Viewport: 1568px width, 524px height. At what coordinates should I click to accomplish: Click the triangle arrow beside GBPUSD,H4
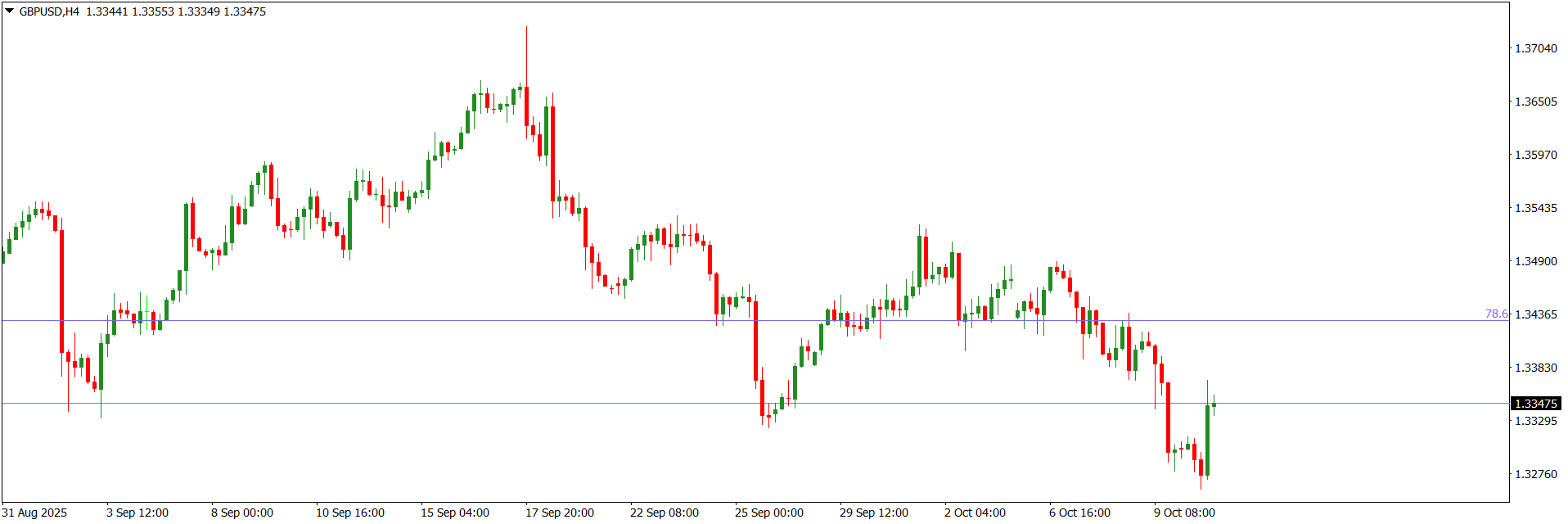coord(10,11)
